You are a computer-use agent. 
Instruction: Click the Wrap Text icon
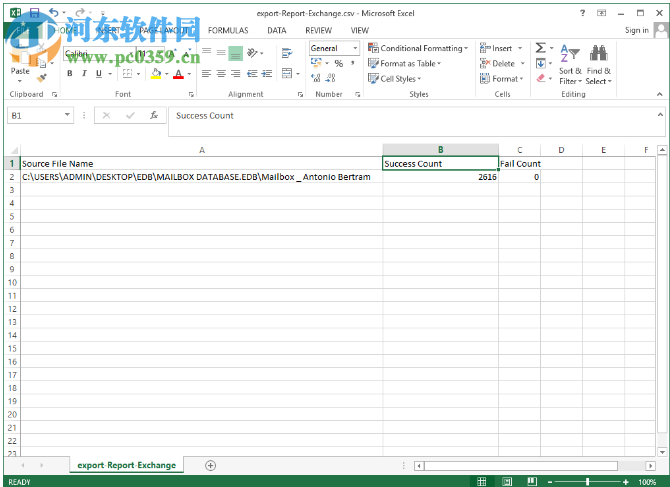tap(287, 53)
